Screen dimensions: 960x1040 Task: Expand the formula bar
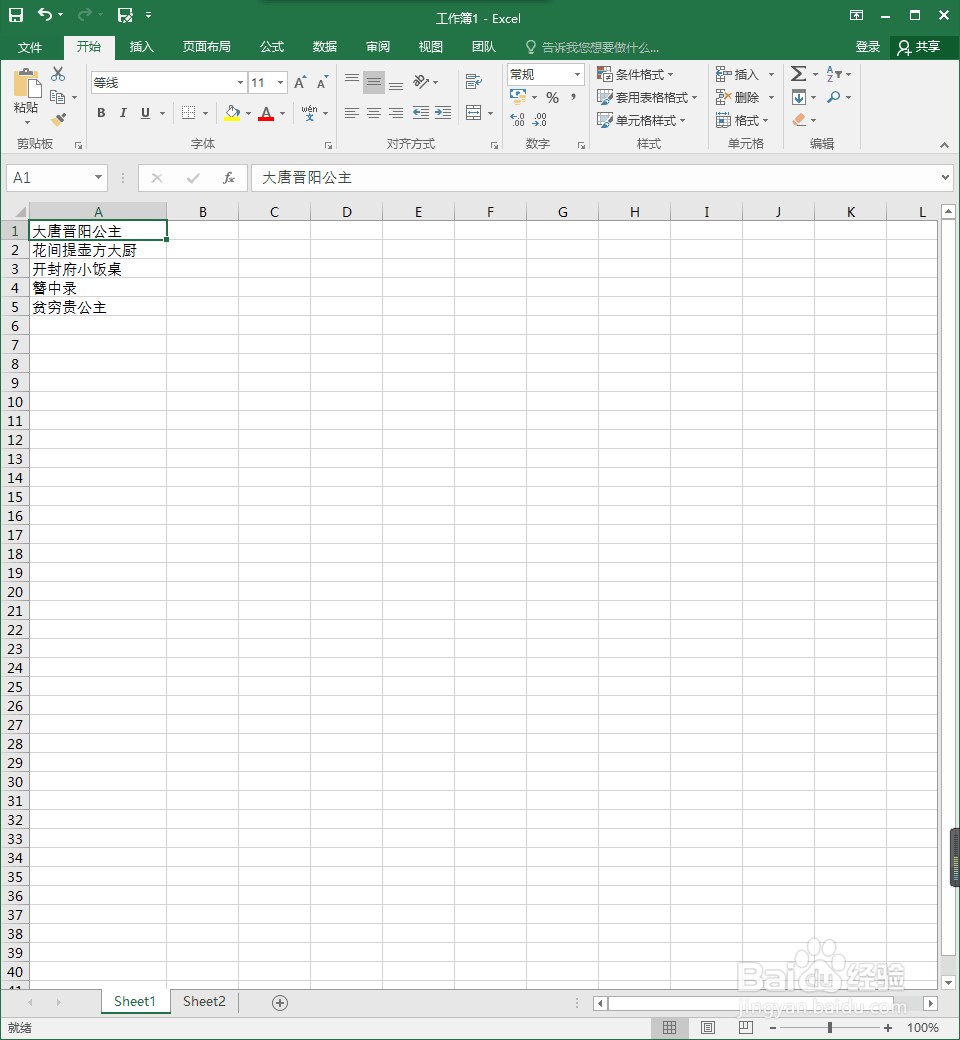[945, 177]
